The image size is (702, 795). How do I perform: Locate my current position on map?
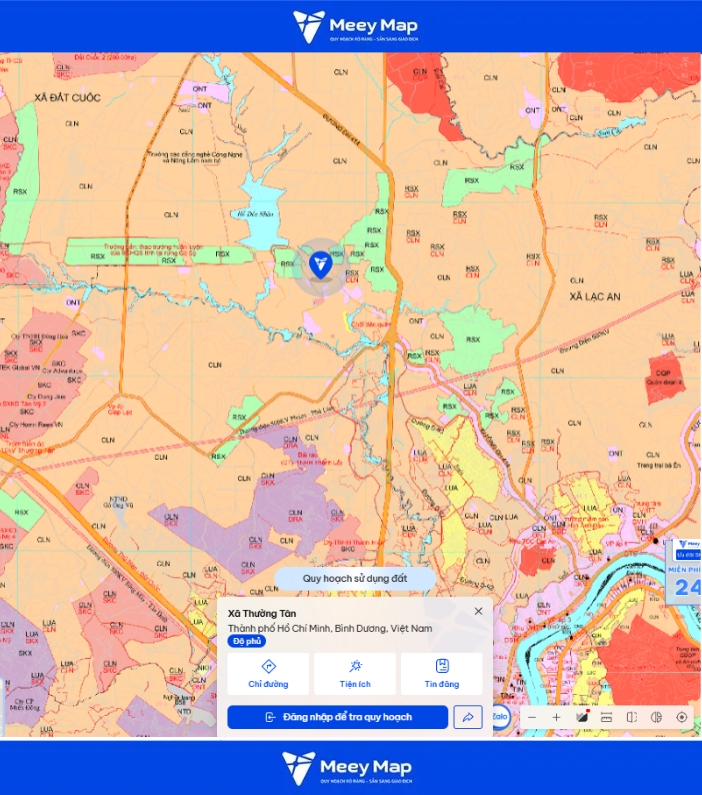pyautogui.click(x=682, y=717)
